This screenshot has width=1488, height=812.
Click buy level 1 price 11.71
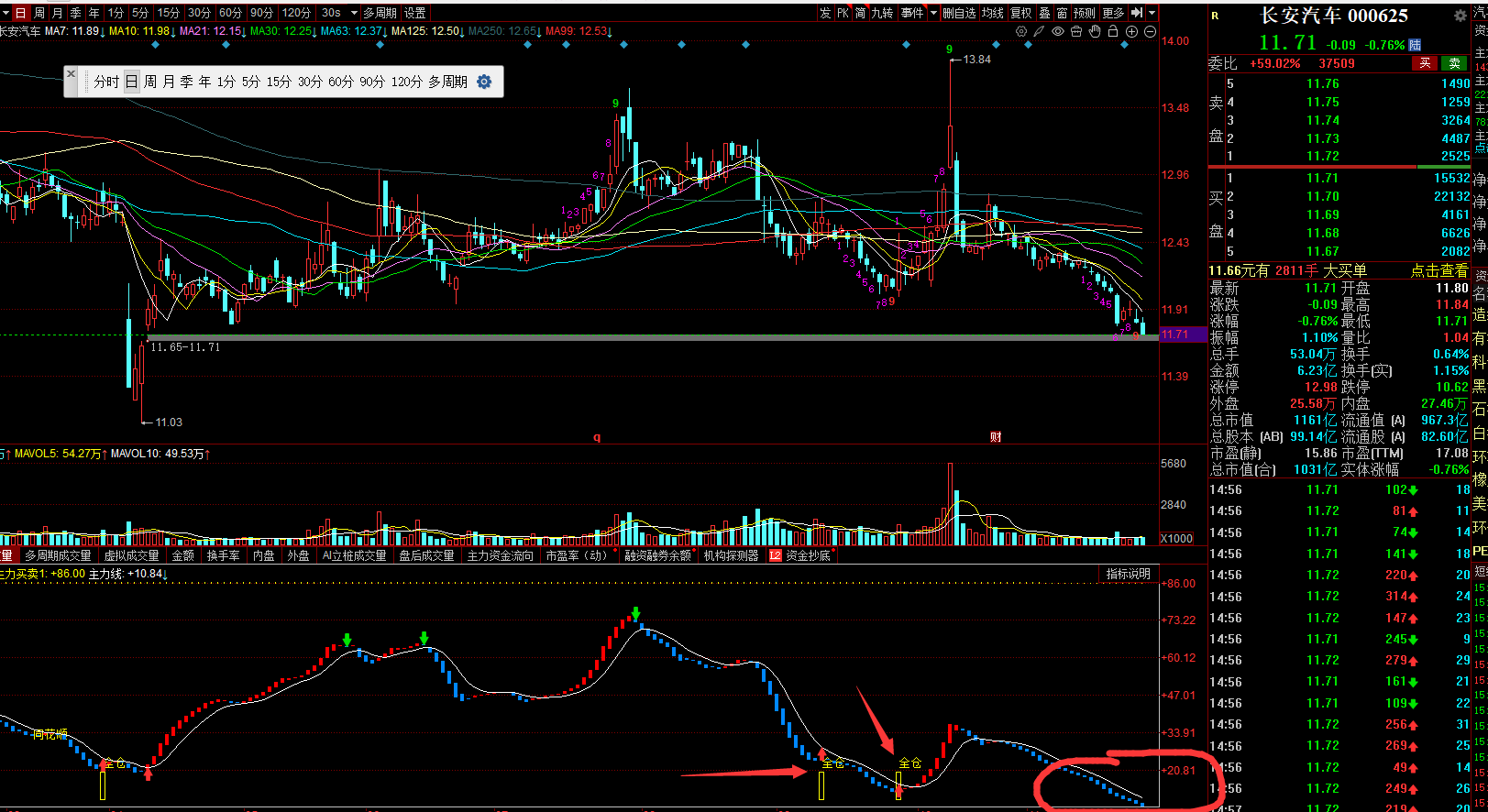(1323, 178)
